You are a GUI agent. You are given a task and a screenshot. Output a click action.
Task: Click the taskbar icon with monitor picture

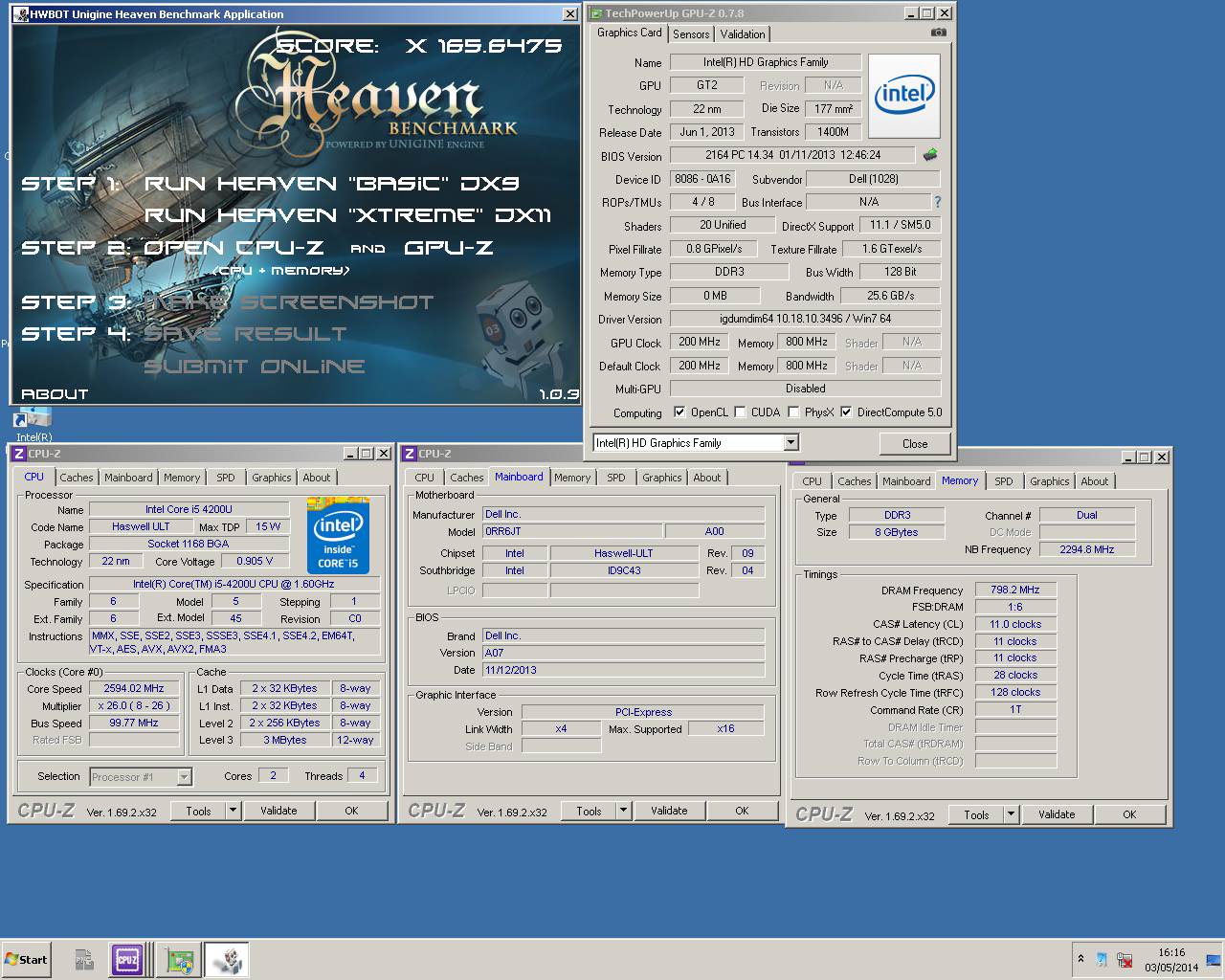[x=178, y=960]
